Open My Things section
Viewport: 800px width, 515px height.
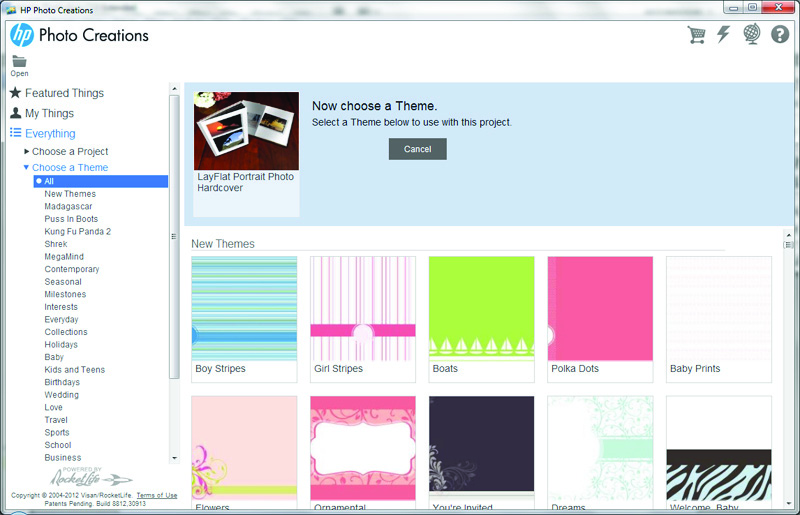pyautogui.click(x=49, y=113)
